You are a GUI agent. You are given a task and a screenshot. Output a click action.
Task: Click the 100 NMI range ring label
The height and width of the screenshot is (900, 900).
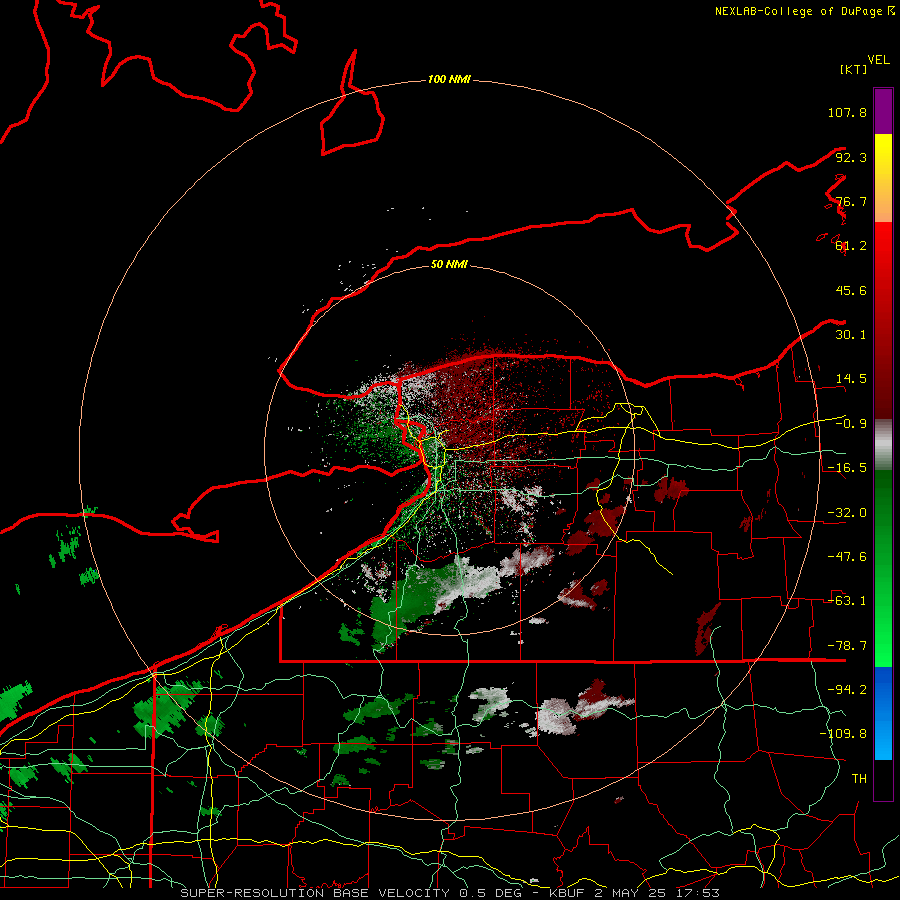449,79
